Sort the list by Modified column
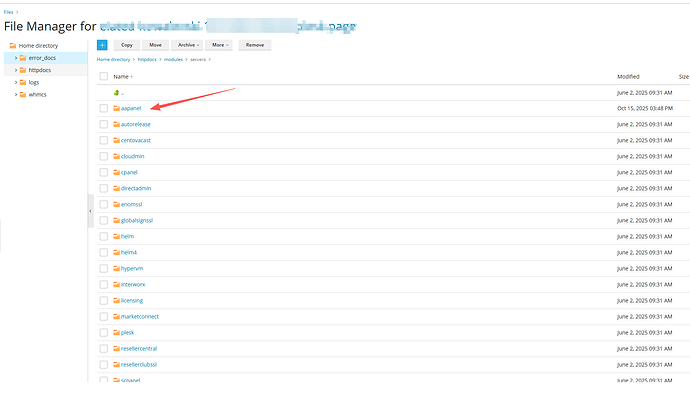The width and height of the screenshot is (690, 401). tap(628, 76)
